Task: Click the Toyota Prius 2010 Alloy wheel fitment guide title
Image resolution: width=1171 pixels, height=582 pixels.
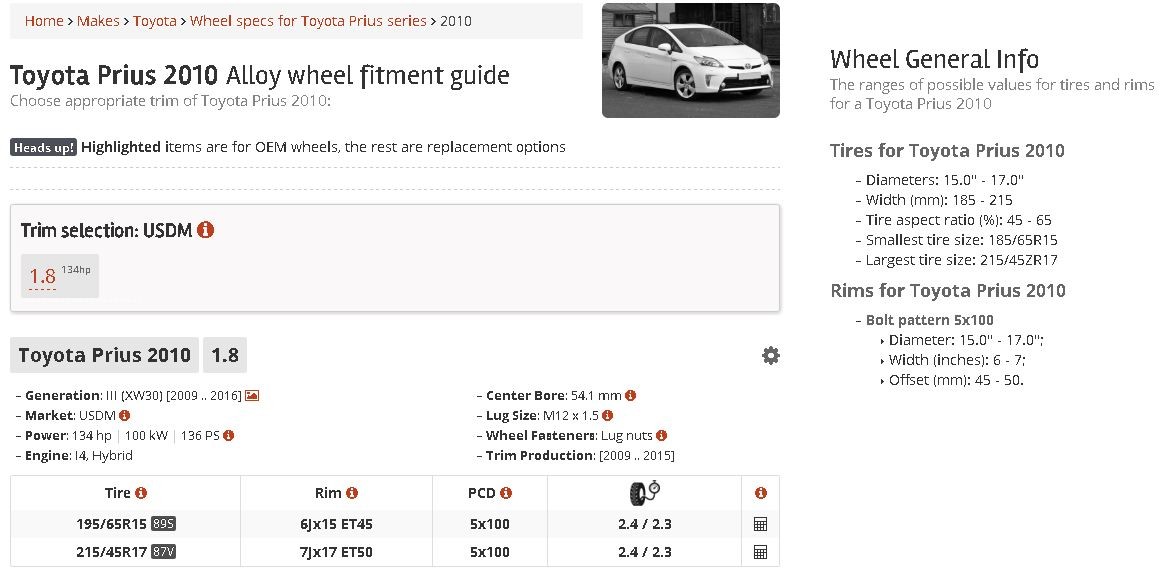Action: pos(260,75)
